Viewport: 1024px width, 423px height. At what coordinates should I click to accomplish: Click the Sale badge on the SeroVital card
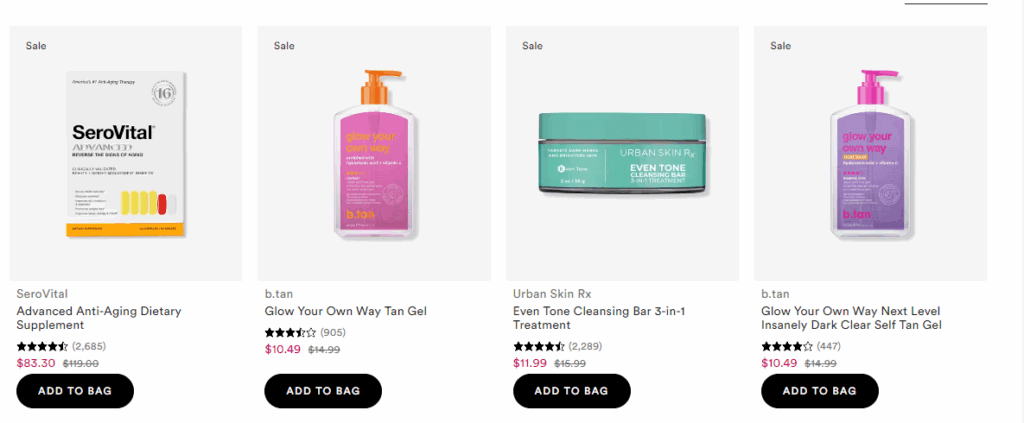[36, 46]
